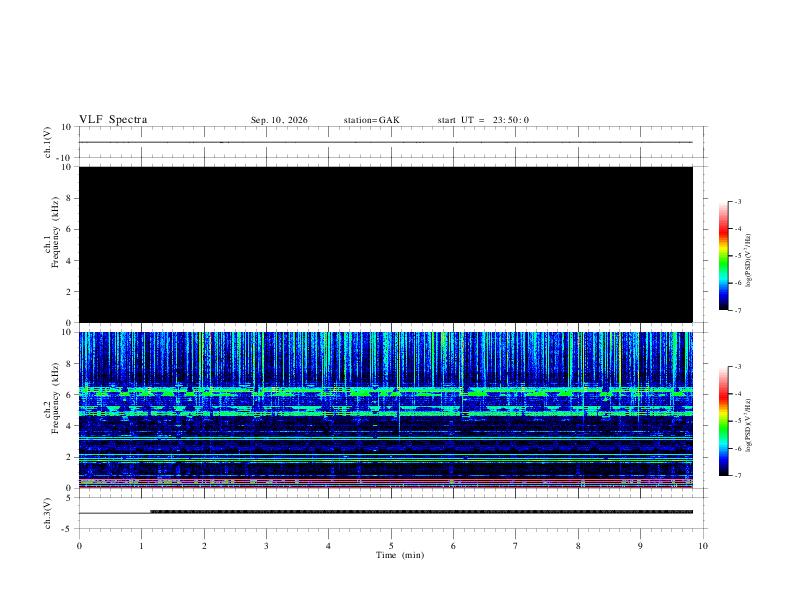This screenshot has height=612, width=792.
Task: Click the ch.3(V) waveform trace
Action: click(x=386, y=512)
